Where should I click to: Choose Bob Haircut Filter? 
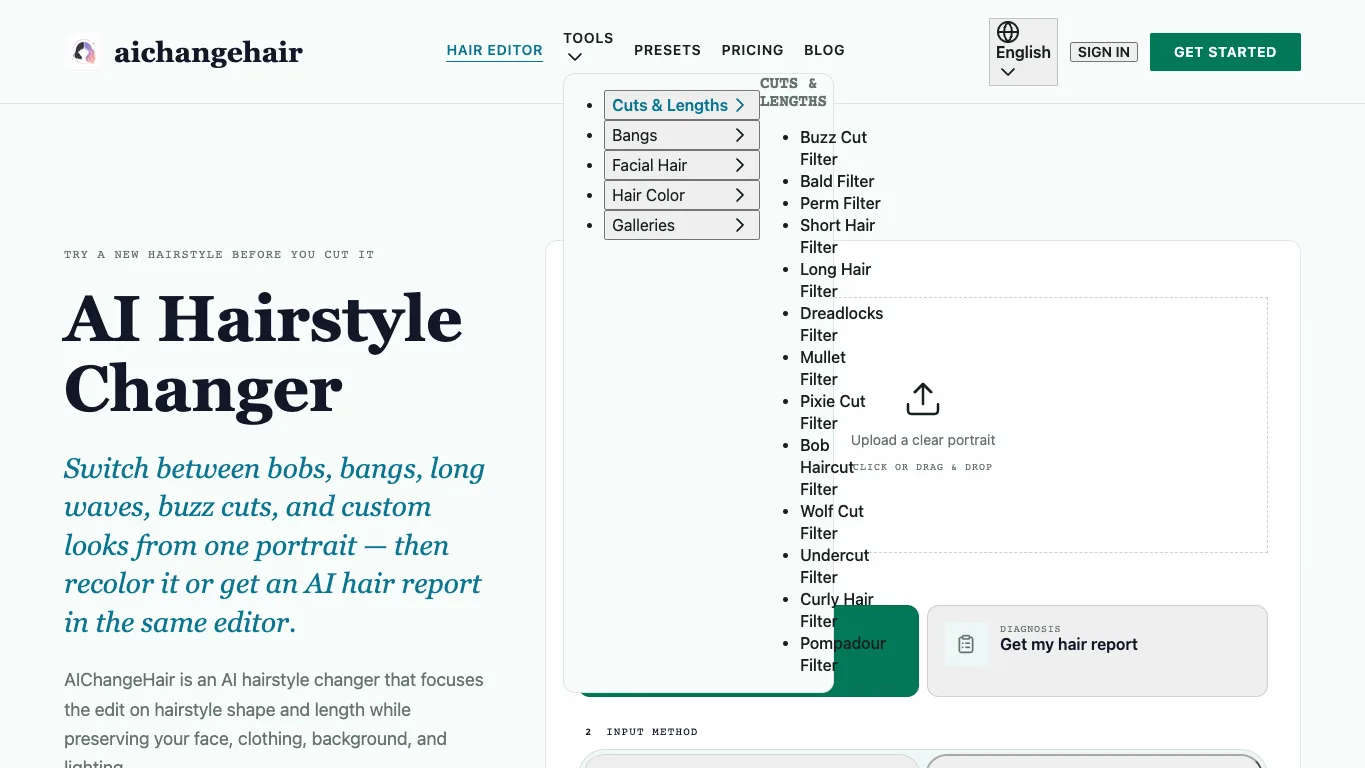tap(827, 467)
